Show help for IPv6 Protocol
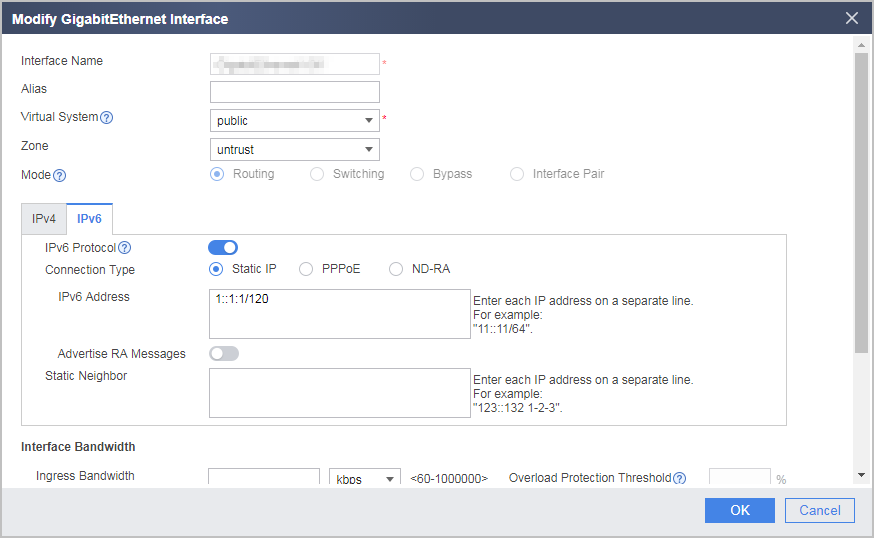The image size is (874, 538). point(125,248)
